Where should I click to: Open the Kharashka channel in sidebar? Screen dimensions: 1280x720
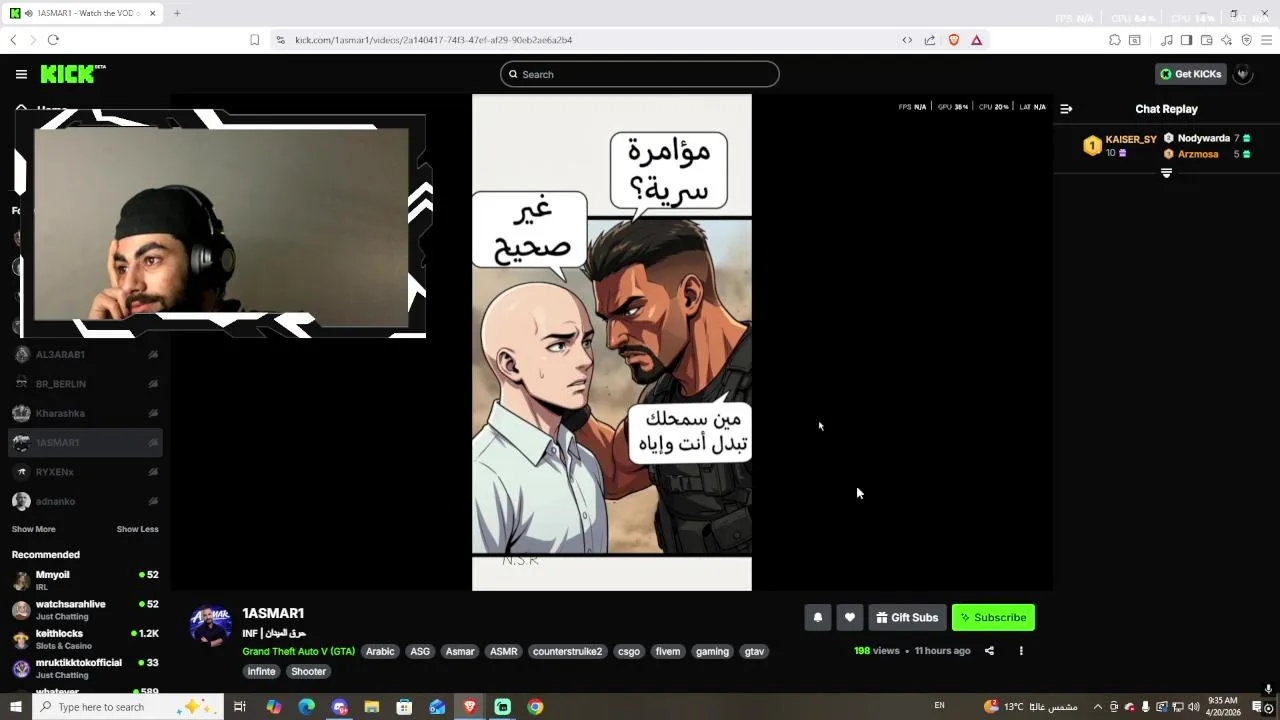[x=85, y=413]
